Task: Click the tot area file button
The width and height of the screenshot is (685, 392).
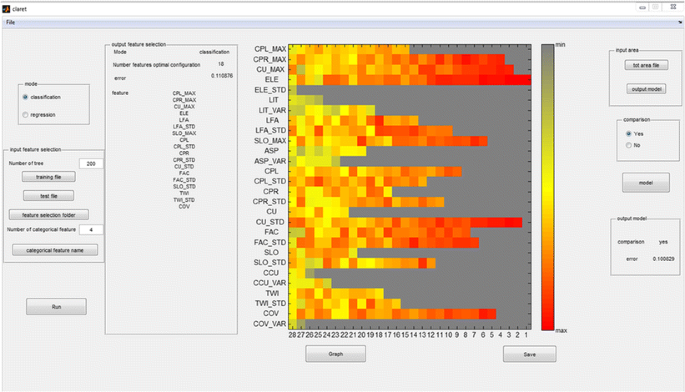Action: click(x=646, y=65)
